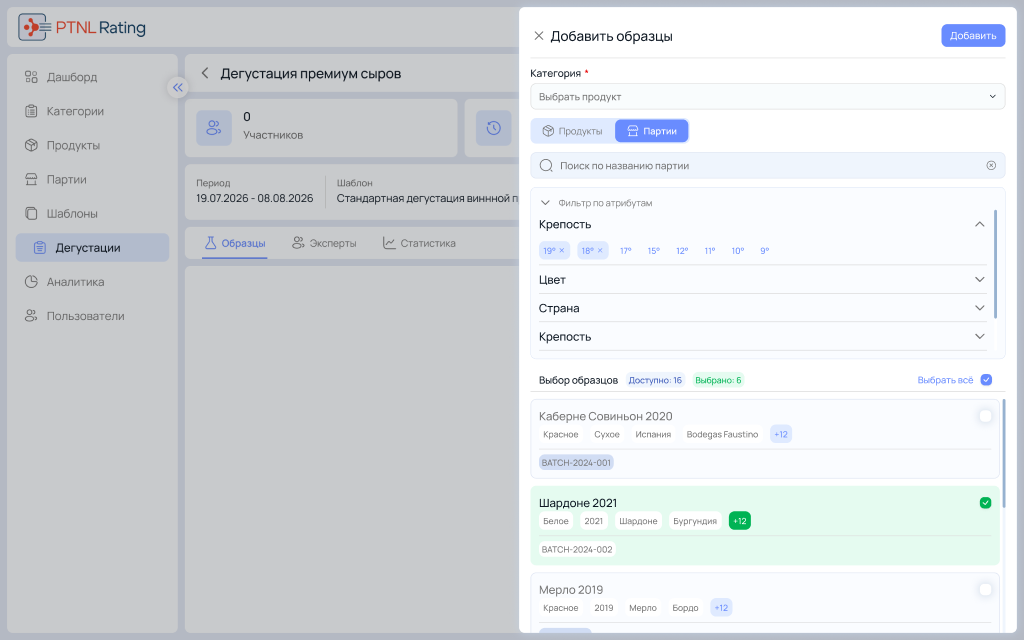Click the Добавить button
The width and height of the screenshot is (1024, 640).
973,36
